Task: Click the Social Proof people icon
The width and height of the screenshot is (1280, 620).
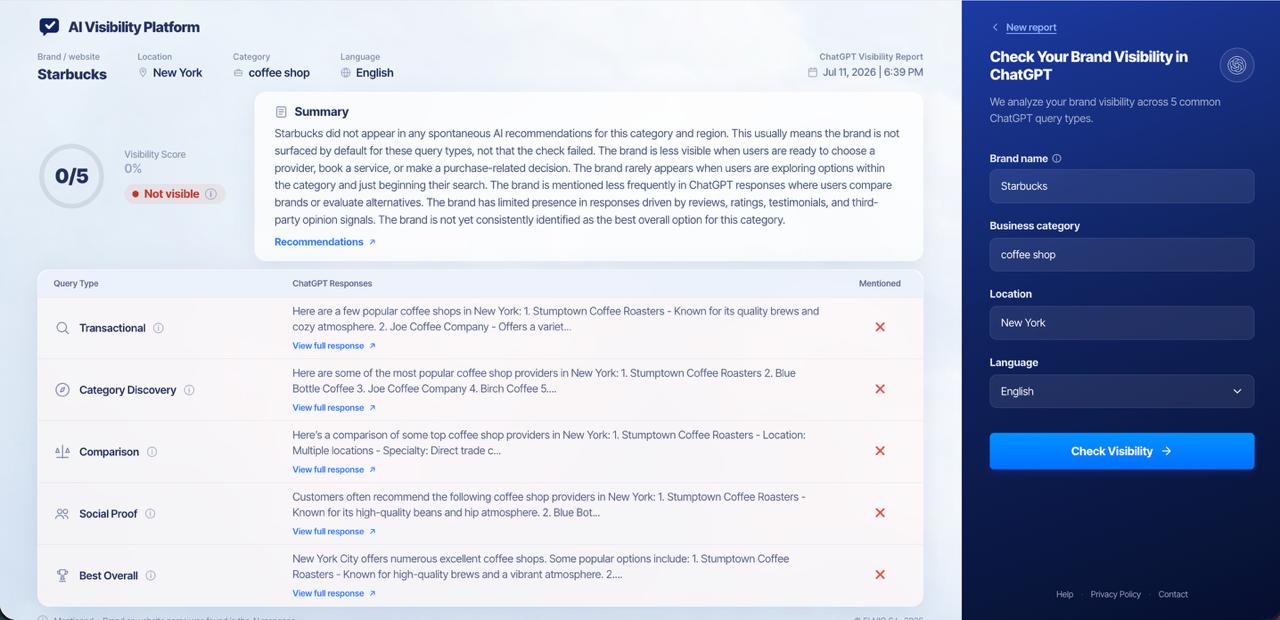Action: (62, 514)
